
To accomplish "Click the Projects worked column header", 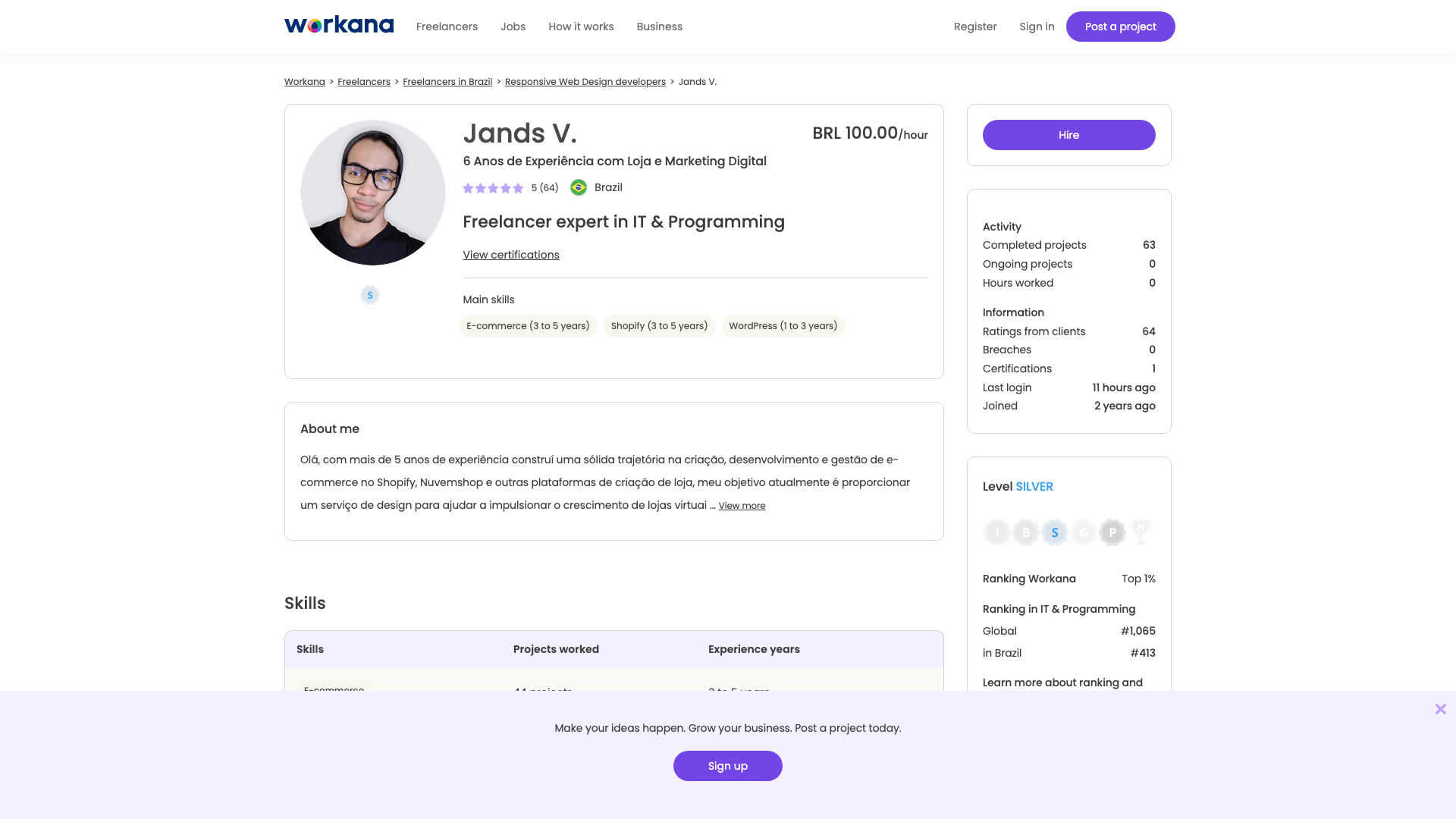I will click(x=556, y=649).
